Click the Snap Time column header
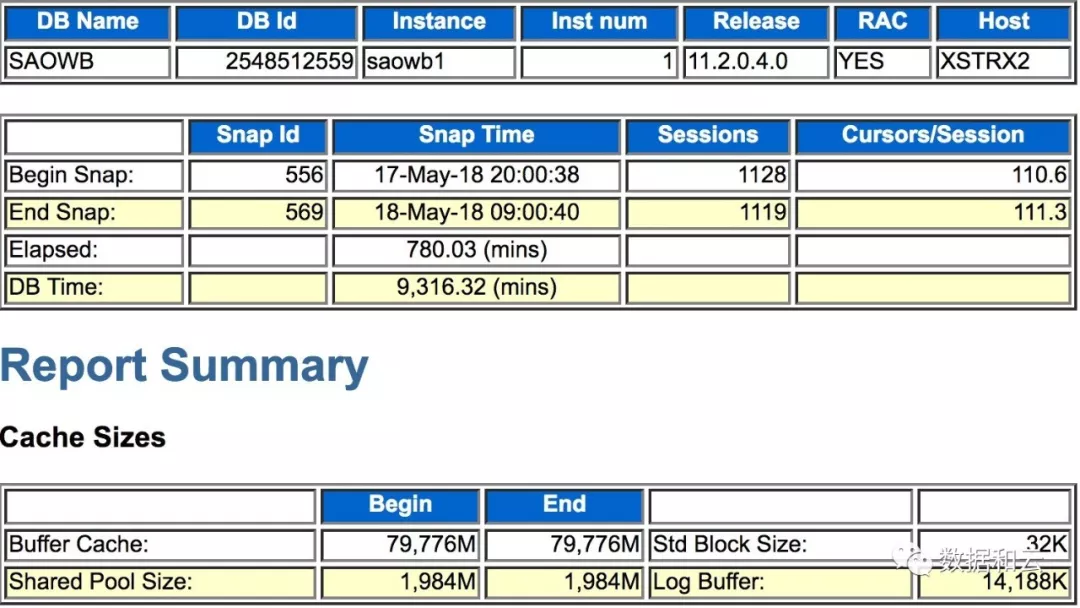This screenshot has height=608, width=1080. [x=476, y=136]
